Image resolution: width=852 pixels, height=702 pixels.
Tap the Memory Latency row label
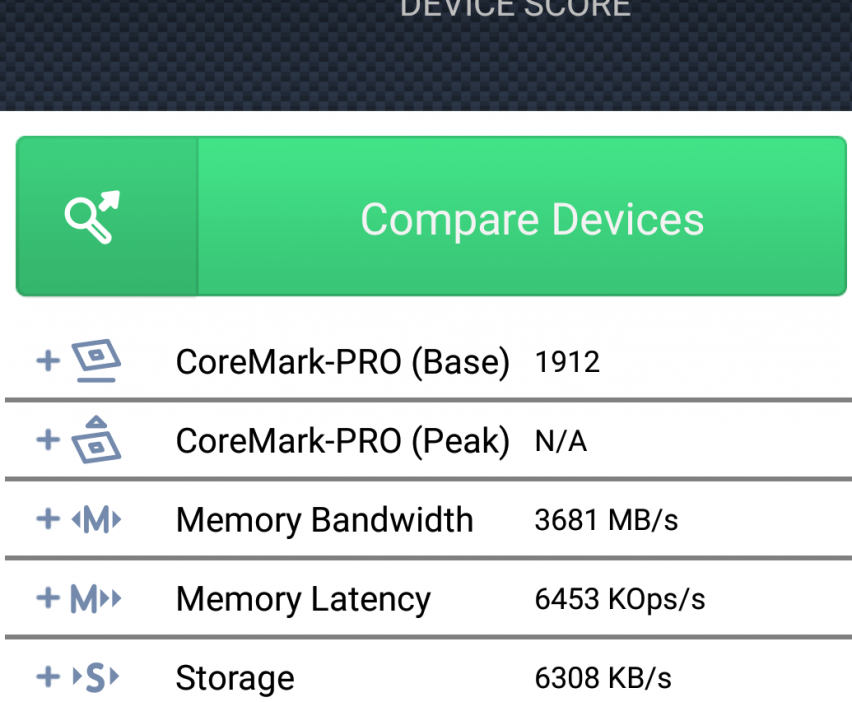click(x=303, y=600)
